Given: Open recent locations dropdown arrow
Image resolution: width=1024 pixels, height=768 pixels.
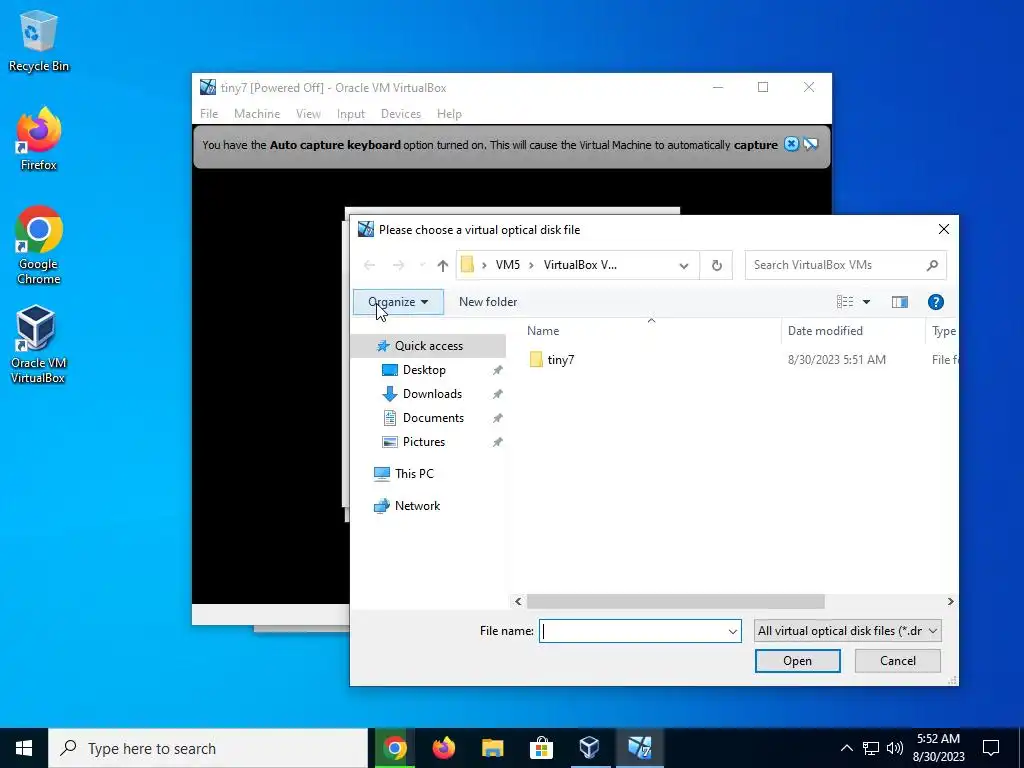Looking at the screenshot, I should coord(422,265).
